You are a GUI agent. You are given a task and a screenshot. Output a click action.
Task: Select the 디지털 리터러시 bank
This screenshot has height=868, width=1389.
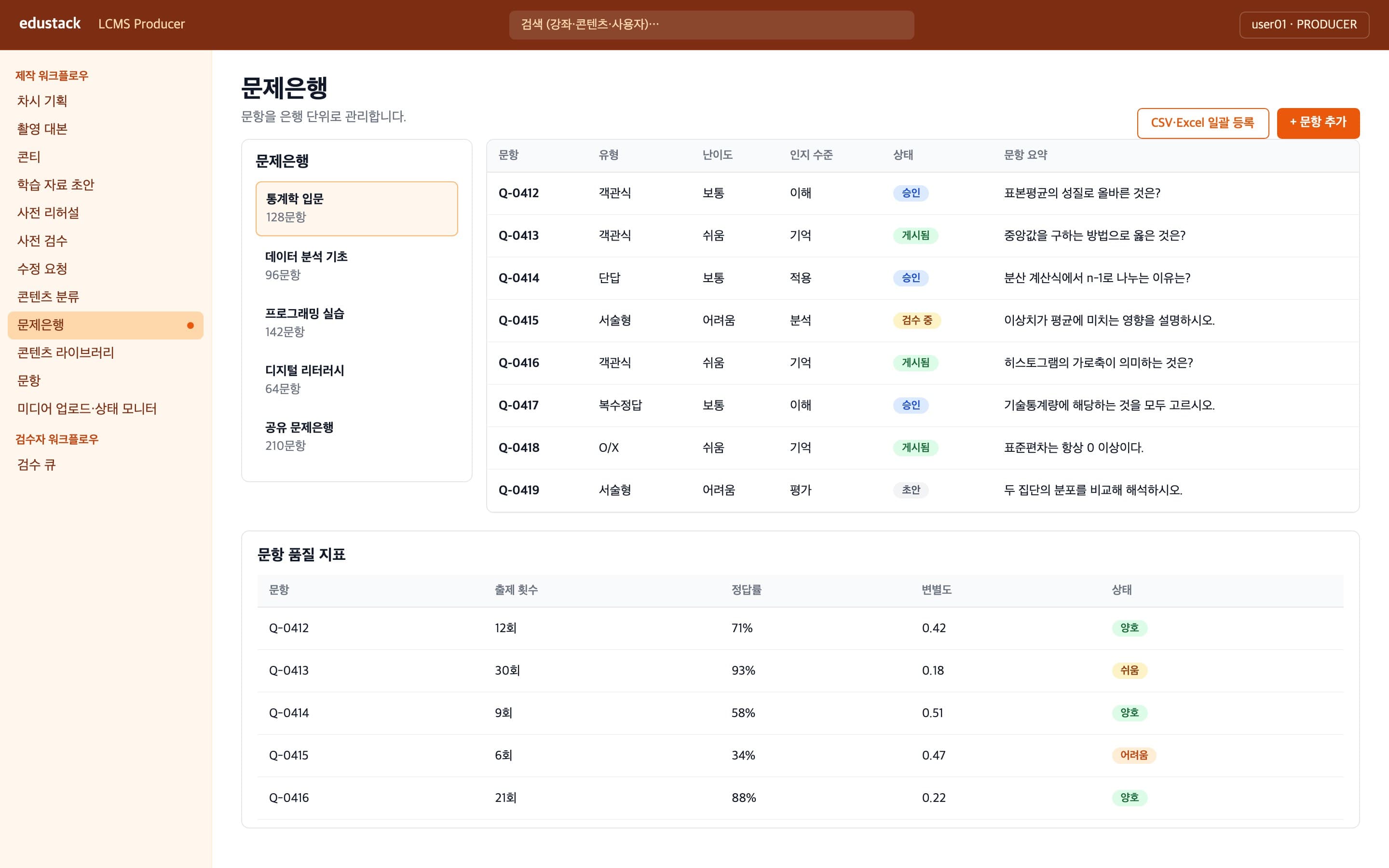[356, 380]
